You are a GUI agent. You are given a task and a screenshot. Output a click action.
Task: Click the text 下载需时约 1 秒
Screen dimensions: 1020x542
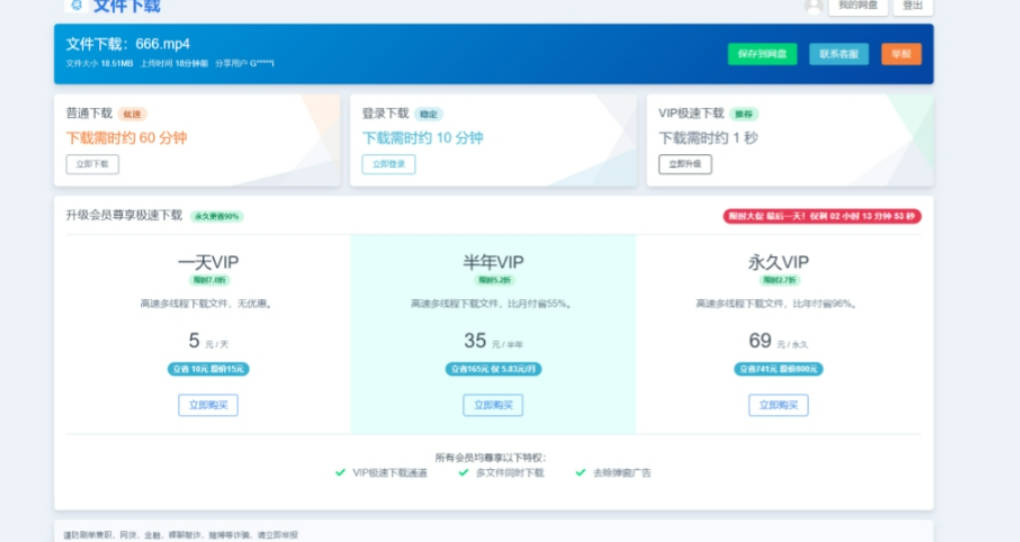[x=708, y=138]
